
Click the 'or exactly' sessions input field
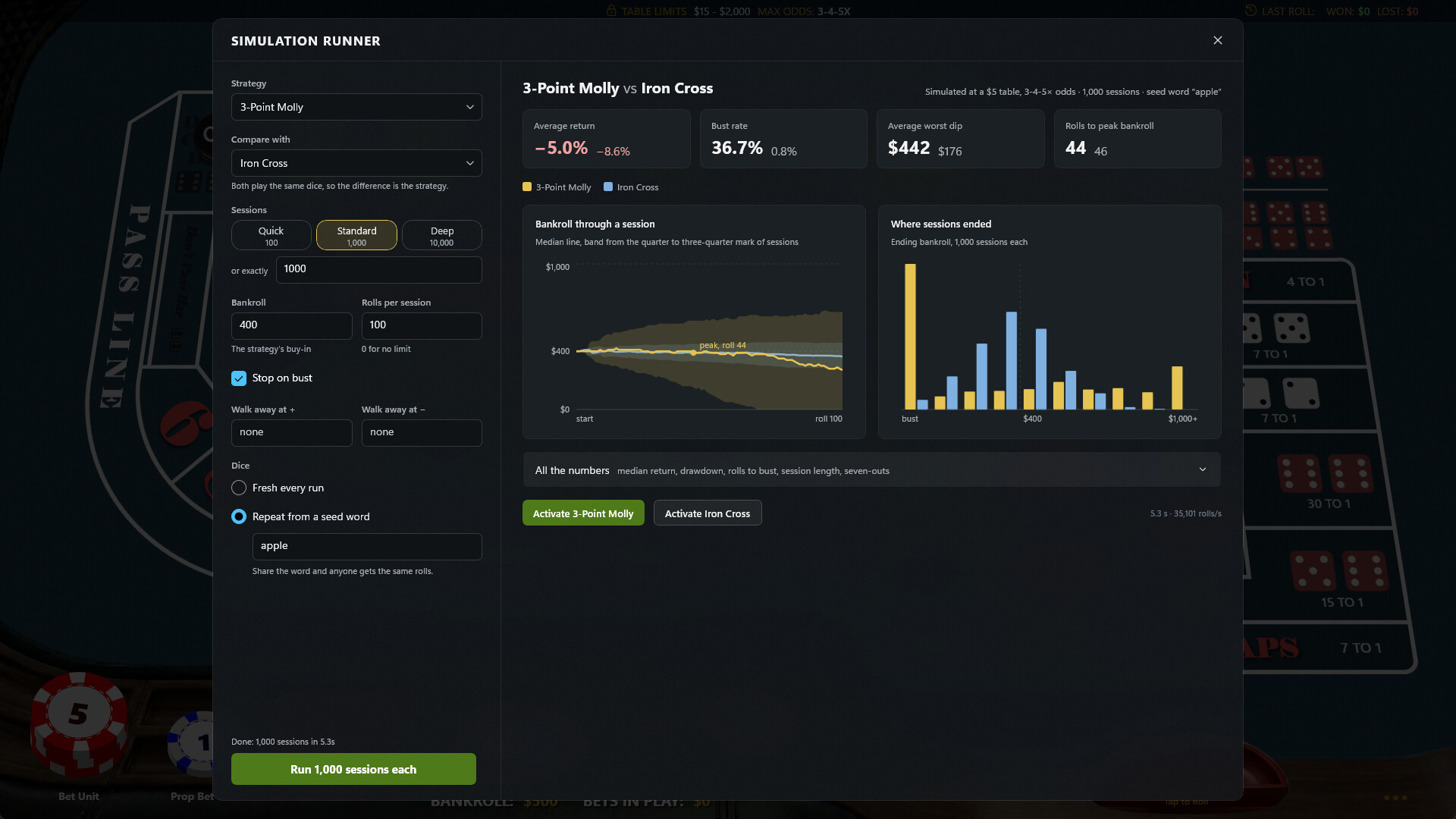click(x=378, y=269)
